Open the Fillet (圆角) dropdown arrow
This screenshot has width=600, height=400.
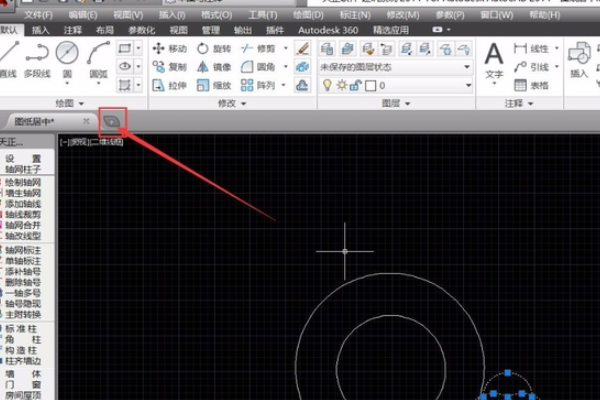pyautogui.click(x=285, y=67)
